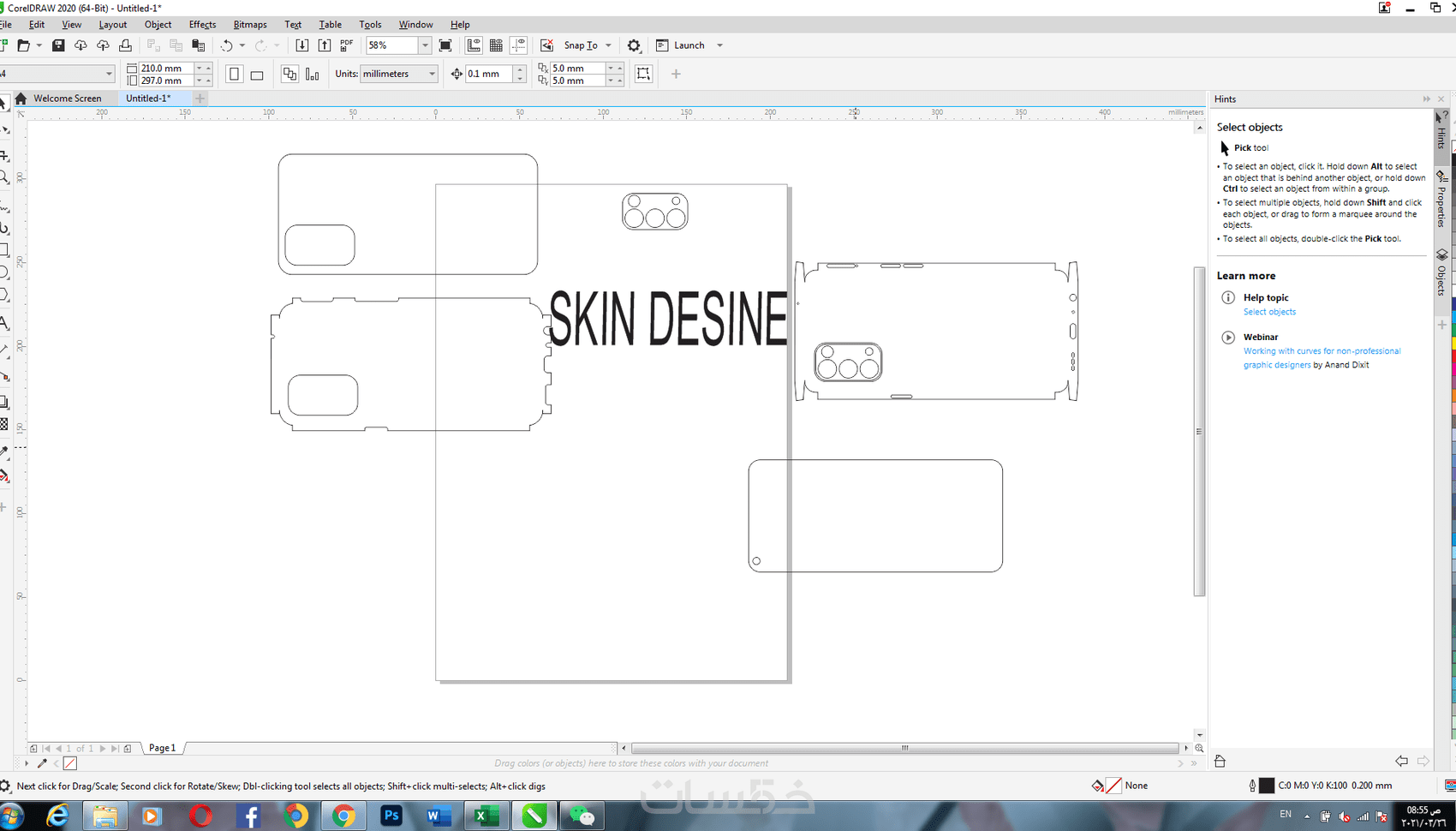Open the Snap To dropdown
1456x831 pixels.
(x=608, y=45)
